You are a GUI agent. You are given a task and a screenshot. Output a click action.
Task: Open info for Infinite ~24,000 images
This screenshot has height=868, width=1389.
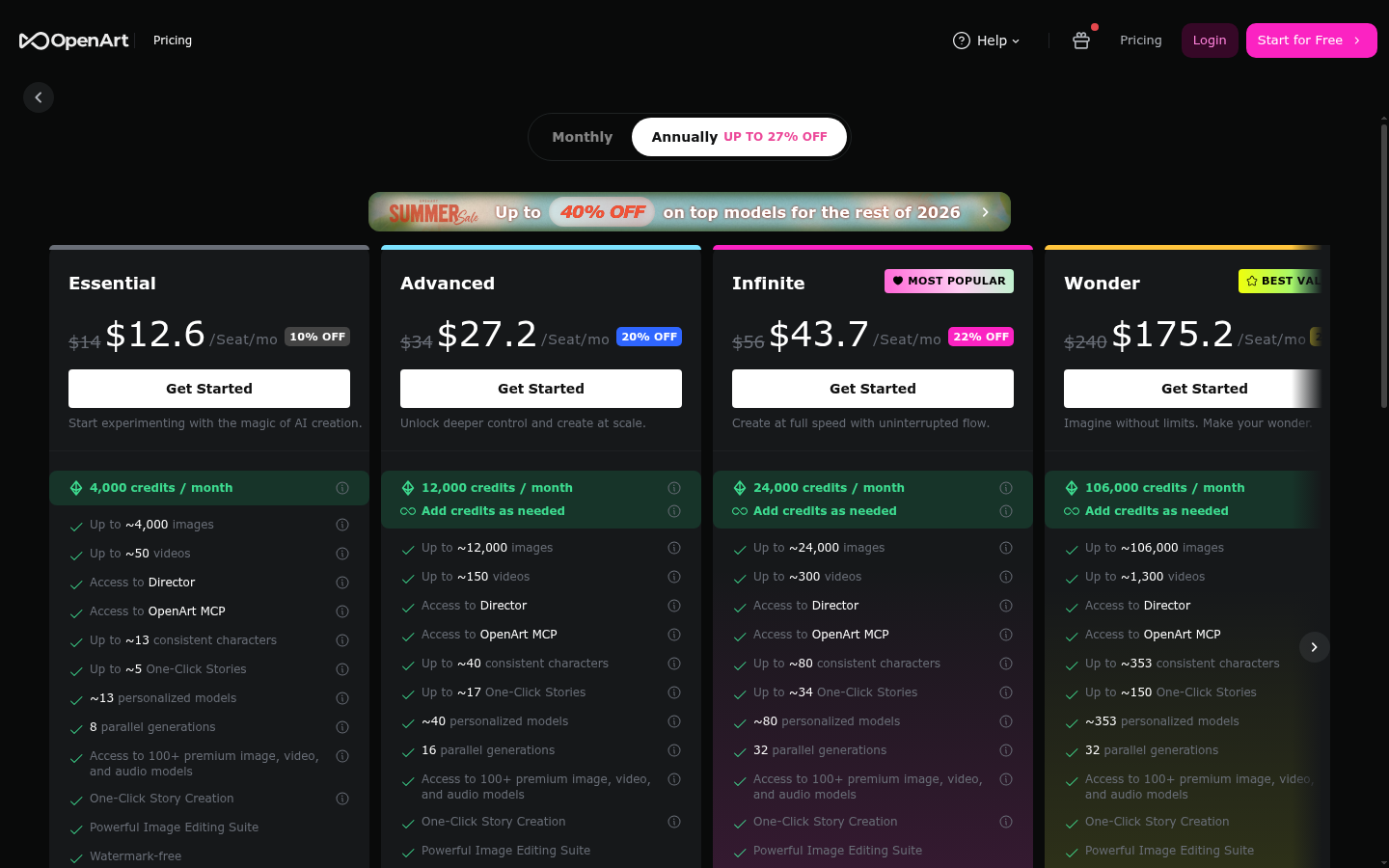pos(1006,548)
